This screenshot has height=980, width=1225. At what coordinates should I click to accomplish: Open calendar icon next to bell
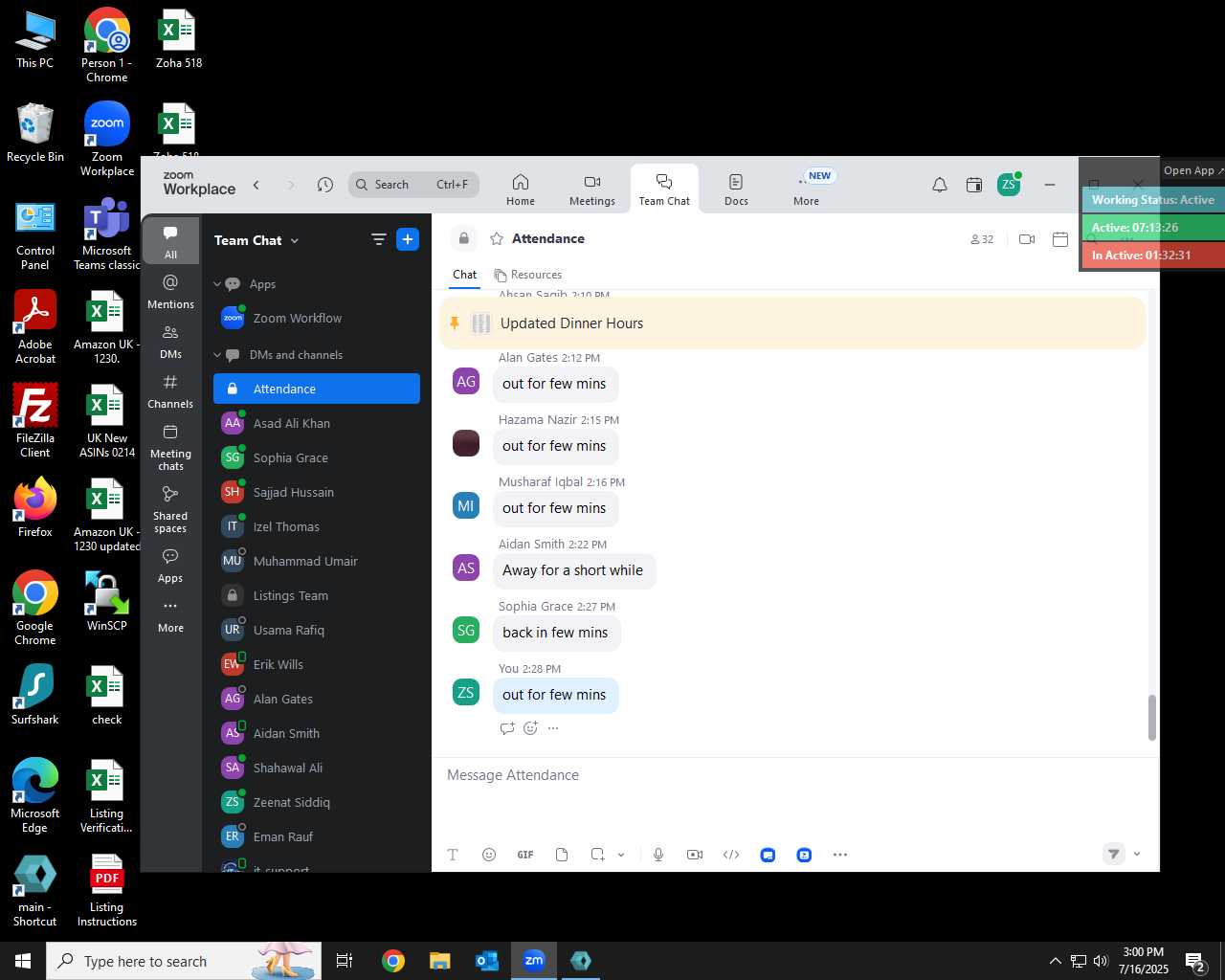click(x=974, y=186)
